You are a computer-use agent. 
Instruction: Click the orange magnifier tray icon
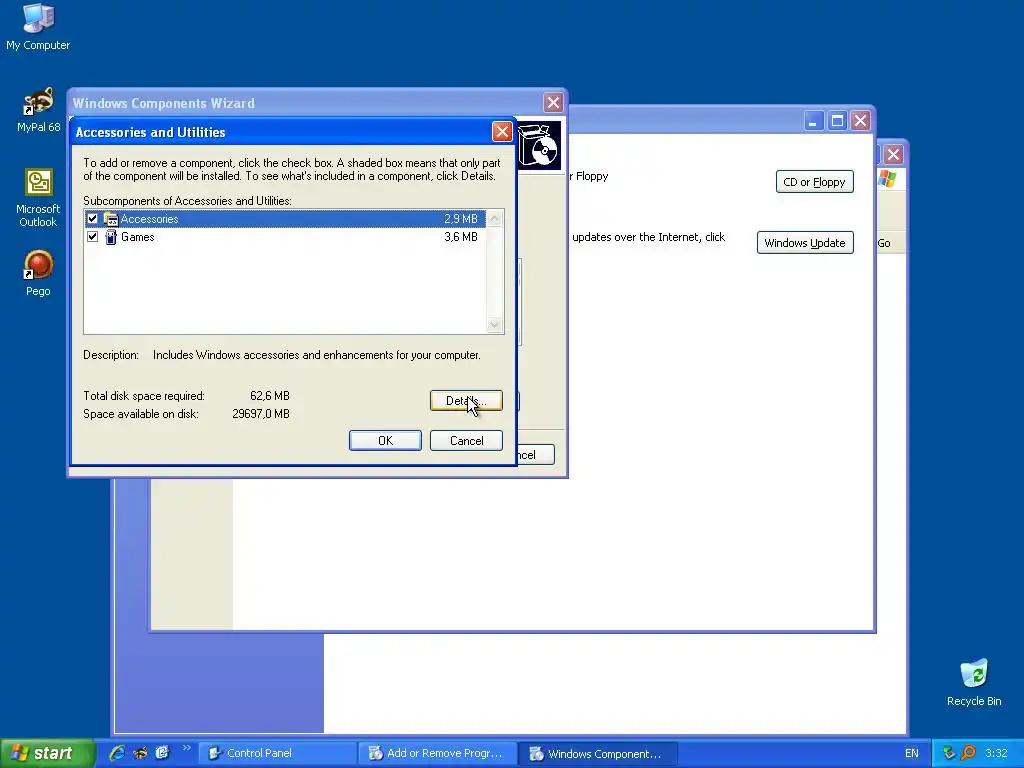pos(968,753)
